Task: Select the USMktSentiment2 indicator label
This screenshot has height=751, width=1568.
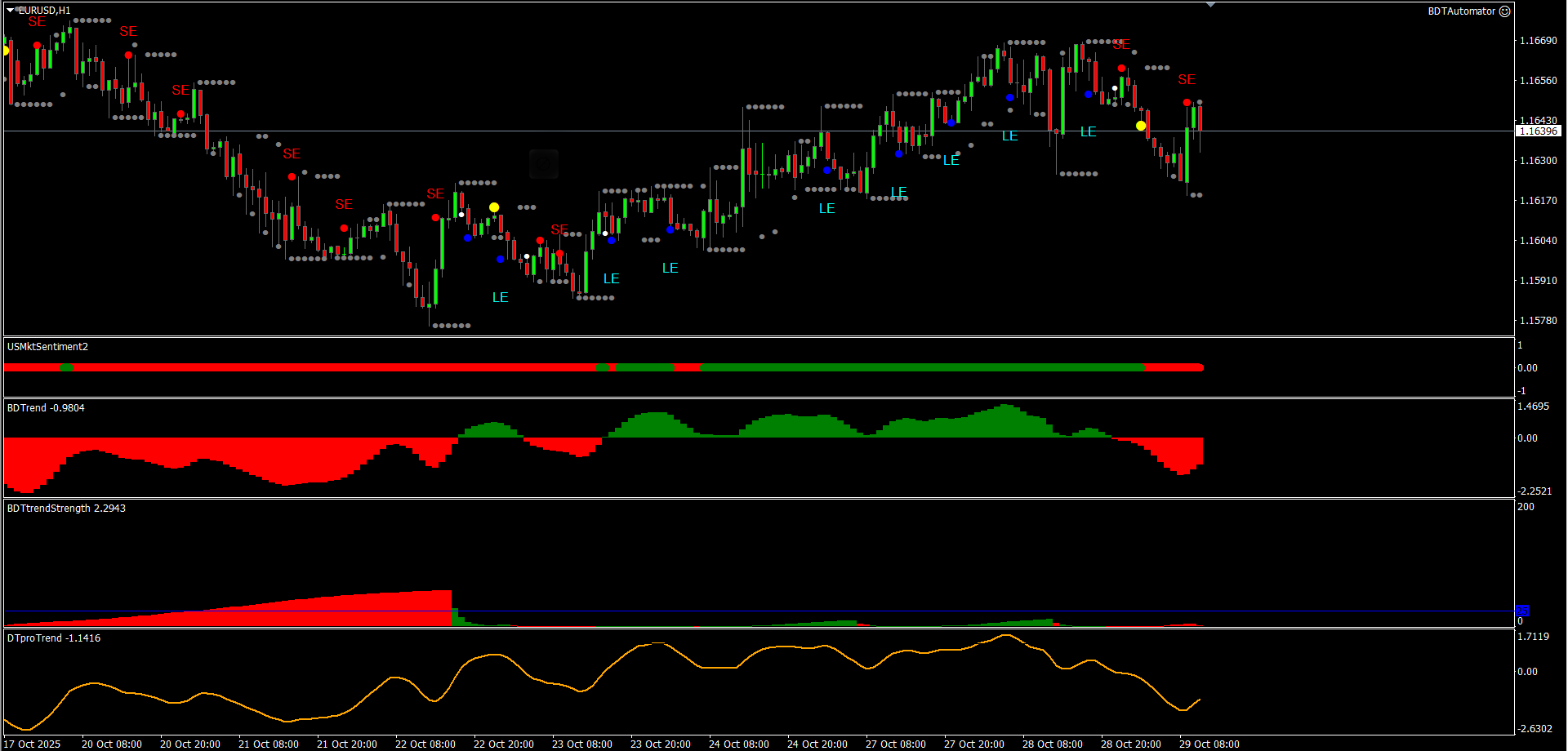Action: [x=47, y=347]
